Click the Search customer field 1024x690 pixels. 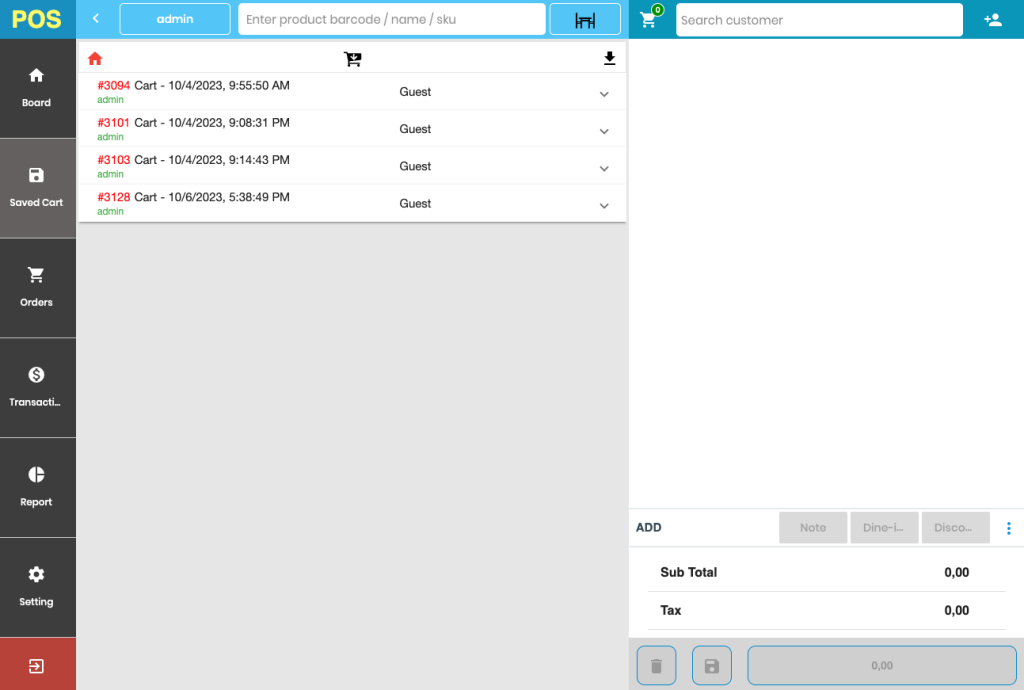[818, 20]
